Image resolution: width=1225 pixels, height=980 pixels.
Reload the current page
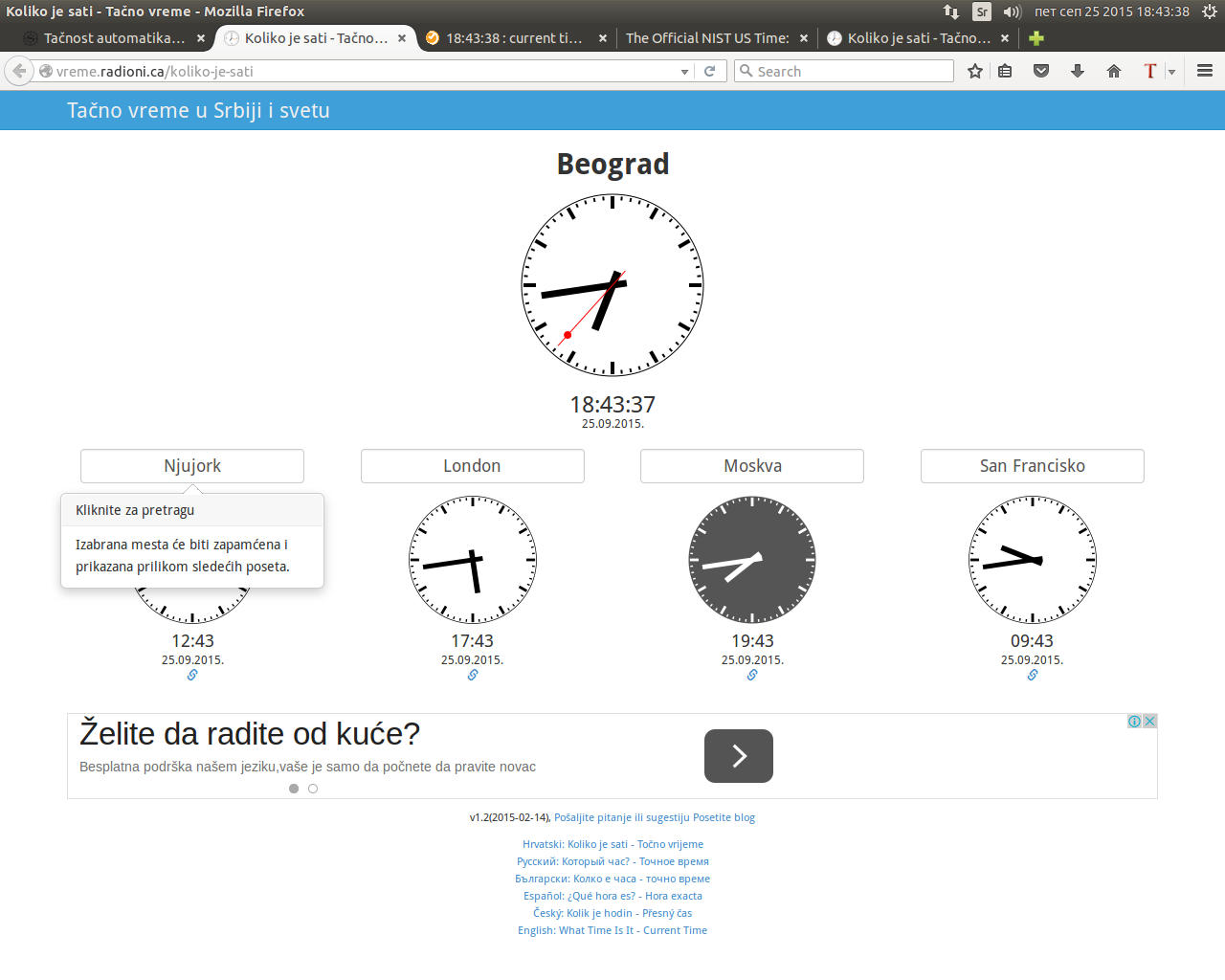(x=710, y=71)
